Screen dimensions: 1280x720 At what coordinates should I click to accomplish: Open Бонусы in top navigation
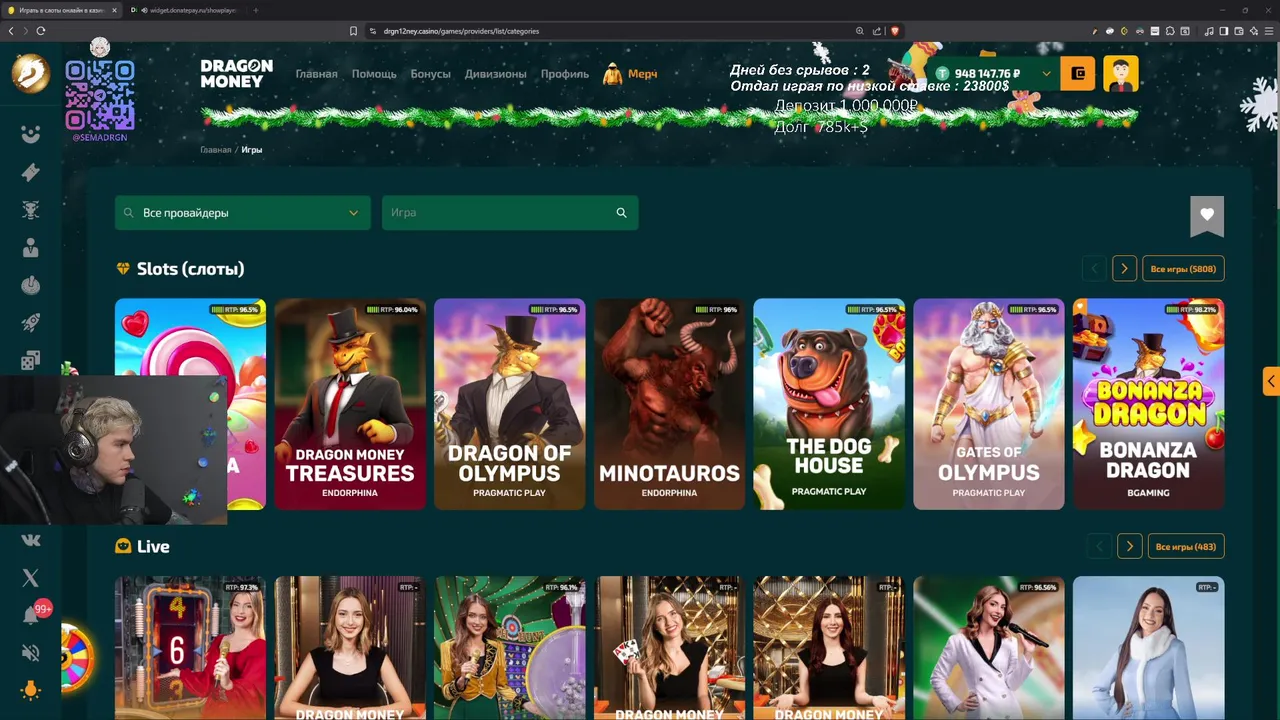431,74
